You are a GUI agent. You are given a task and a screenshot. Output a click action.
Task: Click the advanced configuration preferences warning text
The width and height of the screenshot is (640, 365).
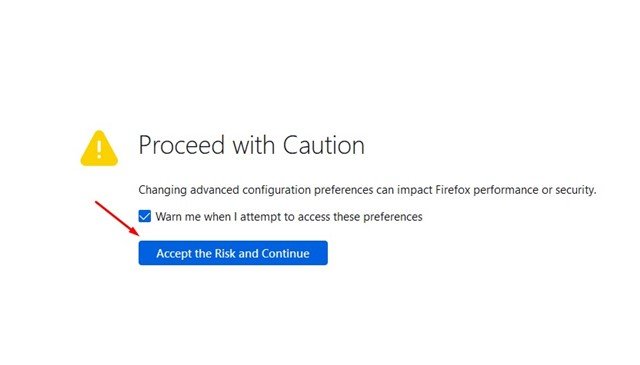(x=367, y=190)
